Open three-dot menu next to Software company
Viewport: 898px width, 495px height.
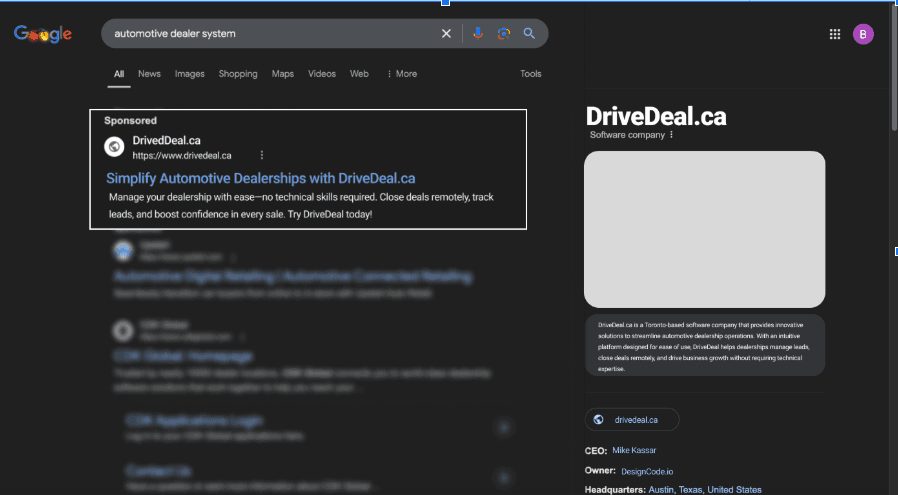(x=671, y=135)
